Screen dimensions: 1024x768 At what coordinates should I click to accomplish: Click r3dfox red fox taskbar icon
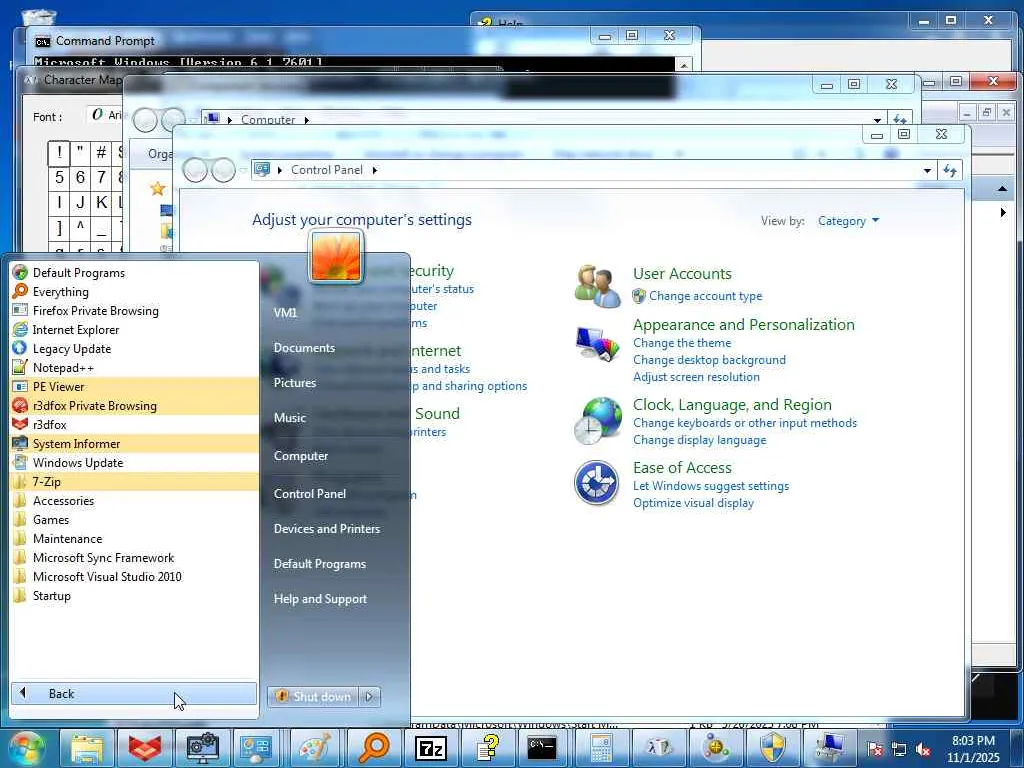tap(145, 748)
